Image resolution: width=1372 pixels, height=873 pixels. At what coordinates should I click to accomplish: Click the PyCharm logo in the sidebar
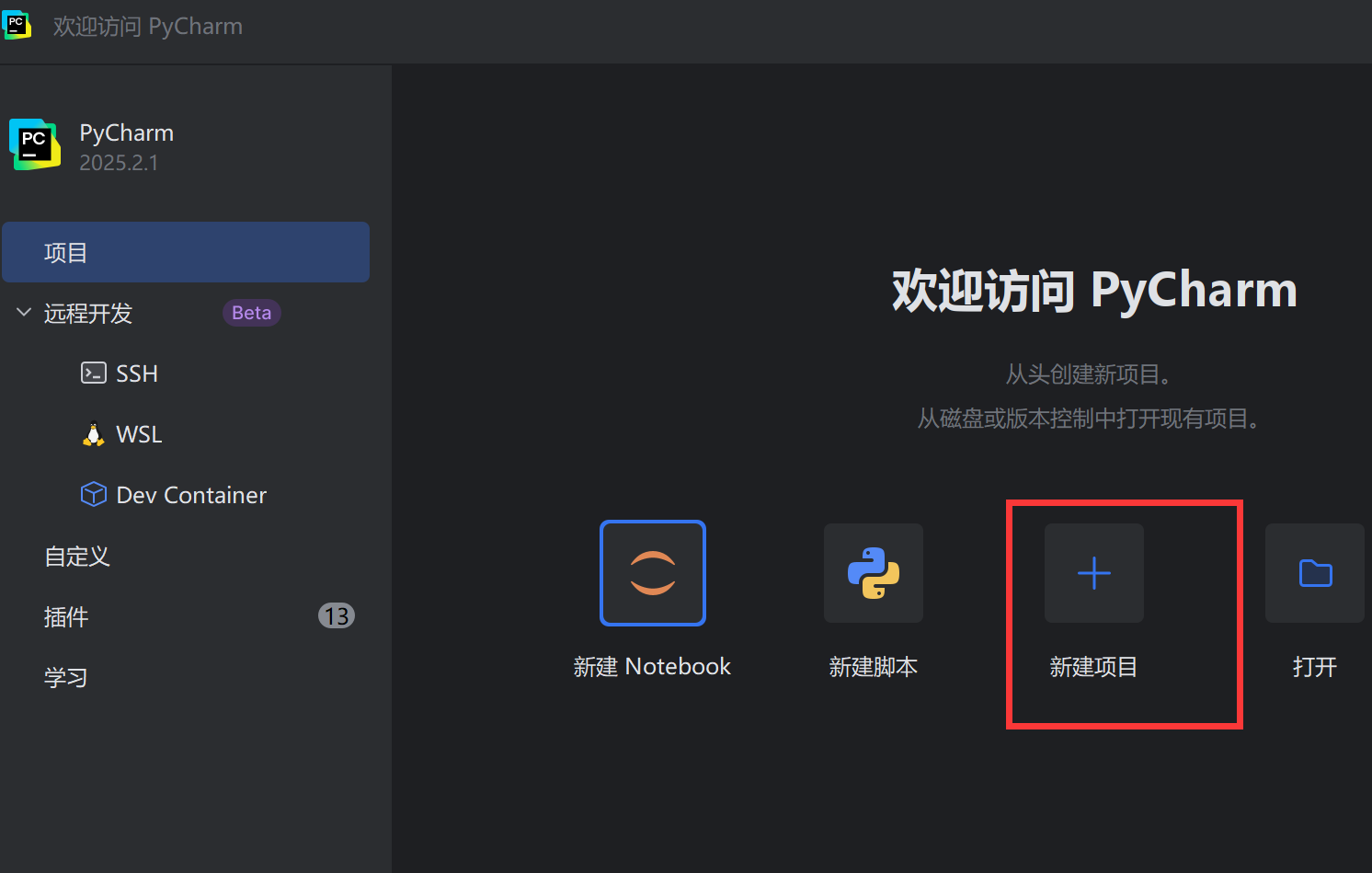pyautogui.click(x=35, y=144)
